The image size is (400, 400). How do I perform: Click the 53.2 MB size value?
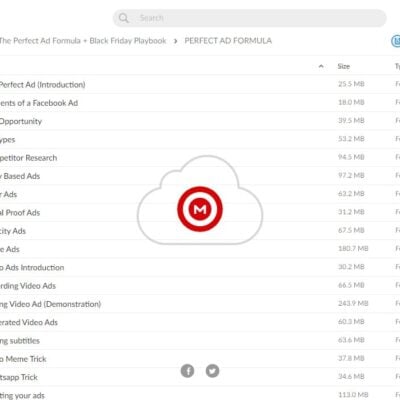click(351, 139)
